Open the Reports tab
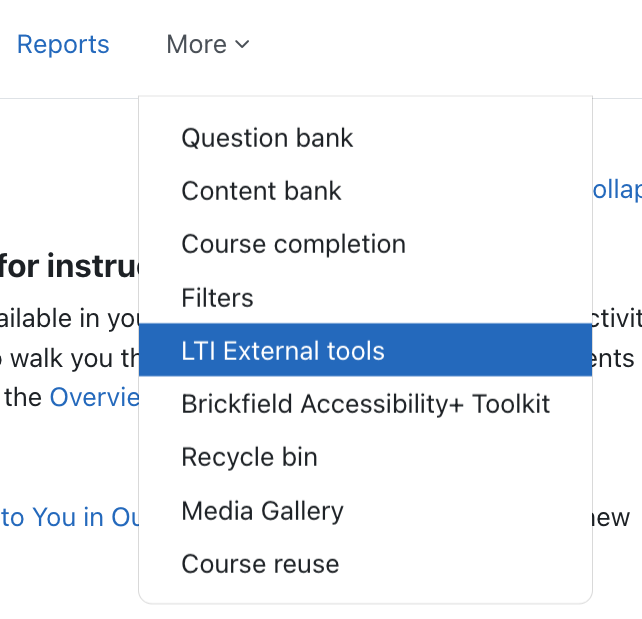 click(63, 44)
